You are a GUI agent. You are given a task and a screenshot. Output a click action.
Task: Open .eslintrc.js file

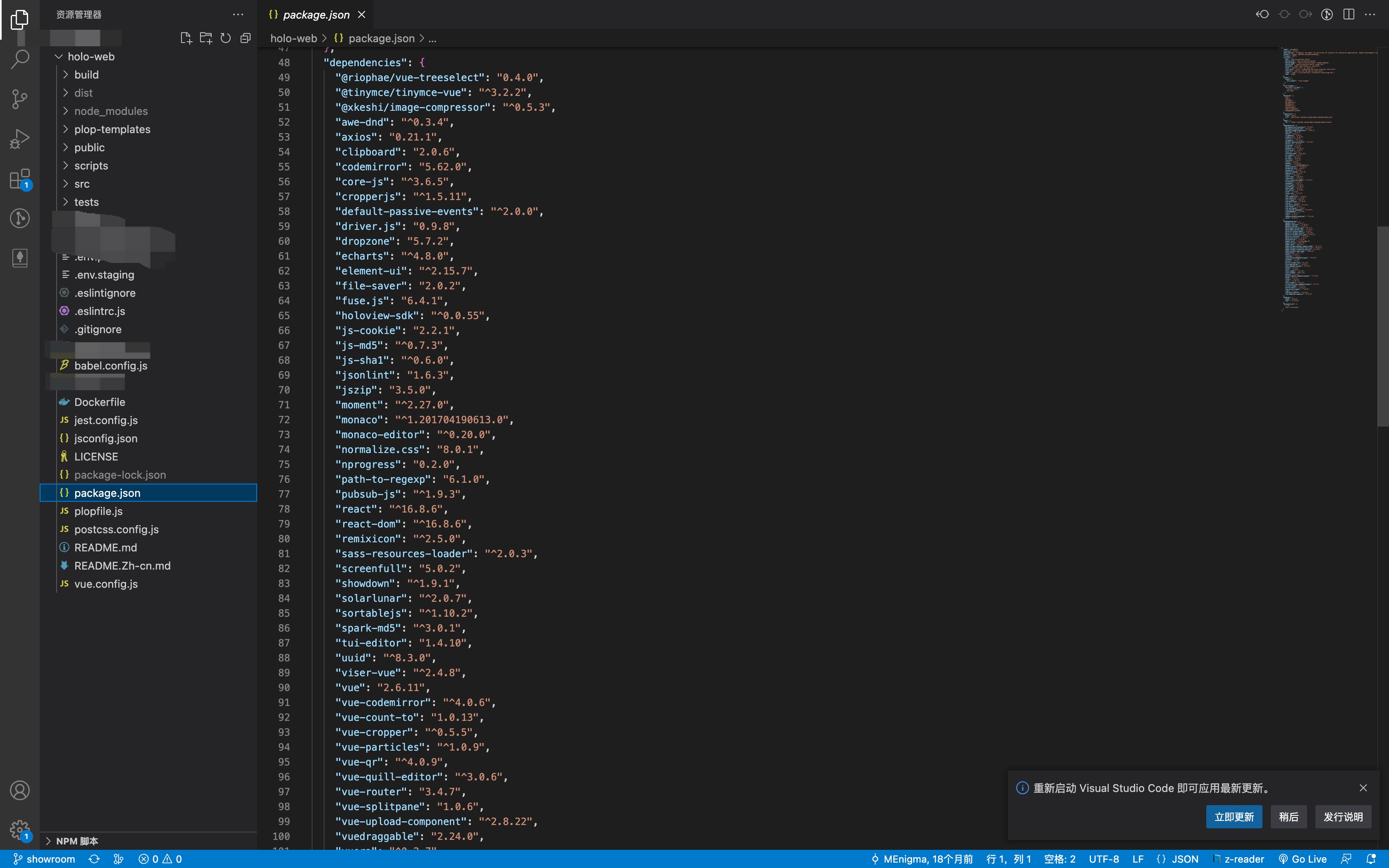149,311
